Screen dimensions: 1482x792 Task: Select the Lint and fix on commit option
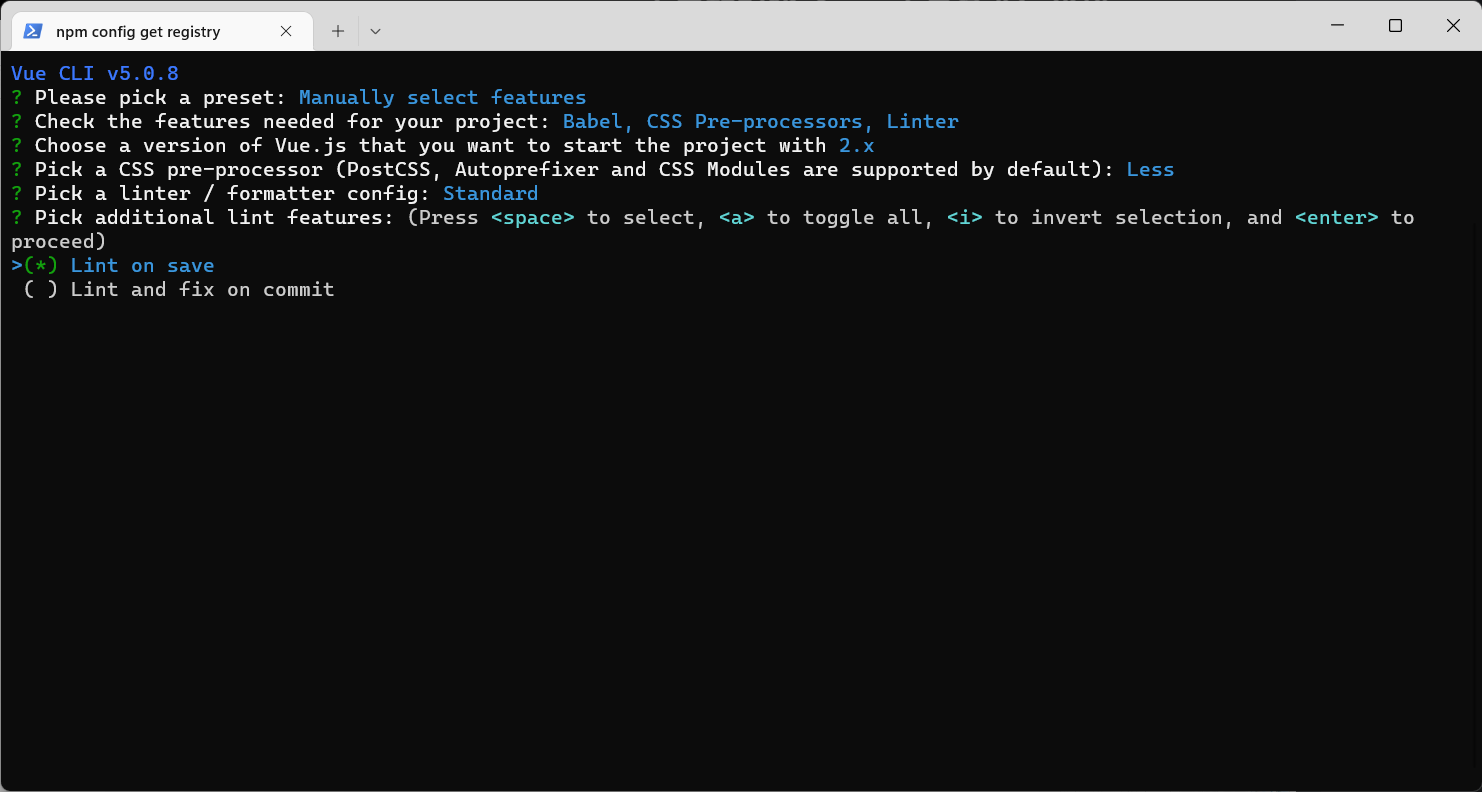point(202,289)
